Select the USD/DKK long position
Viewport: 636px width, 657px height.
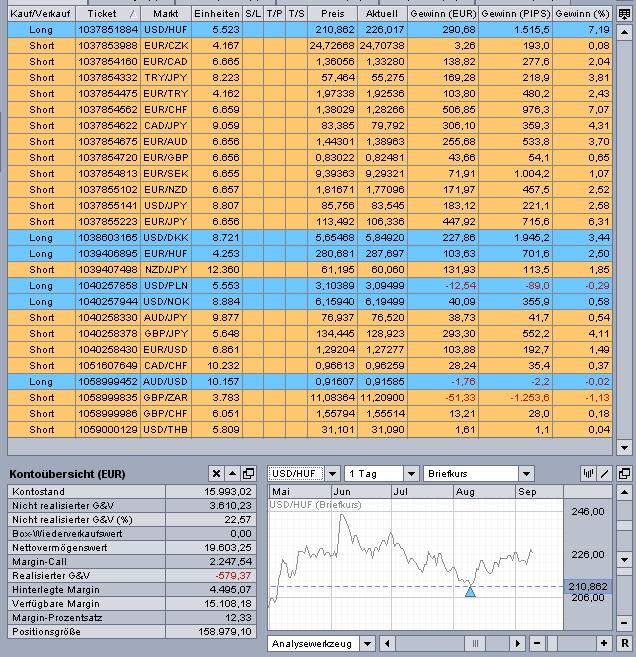pyautogui.click(x=310, y=238)
